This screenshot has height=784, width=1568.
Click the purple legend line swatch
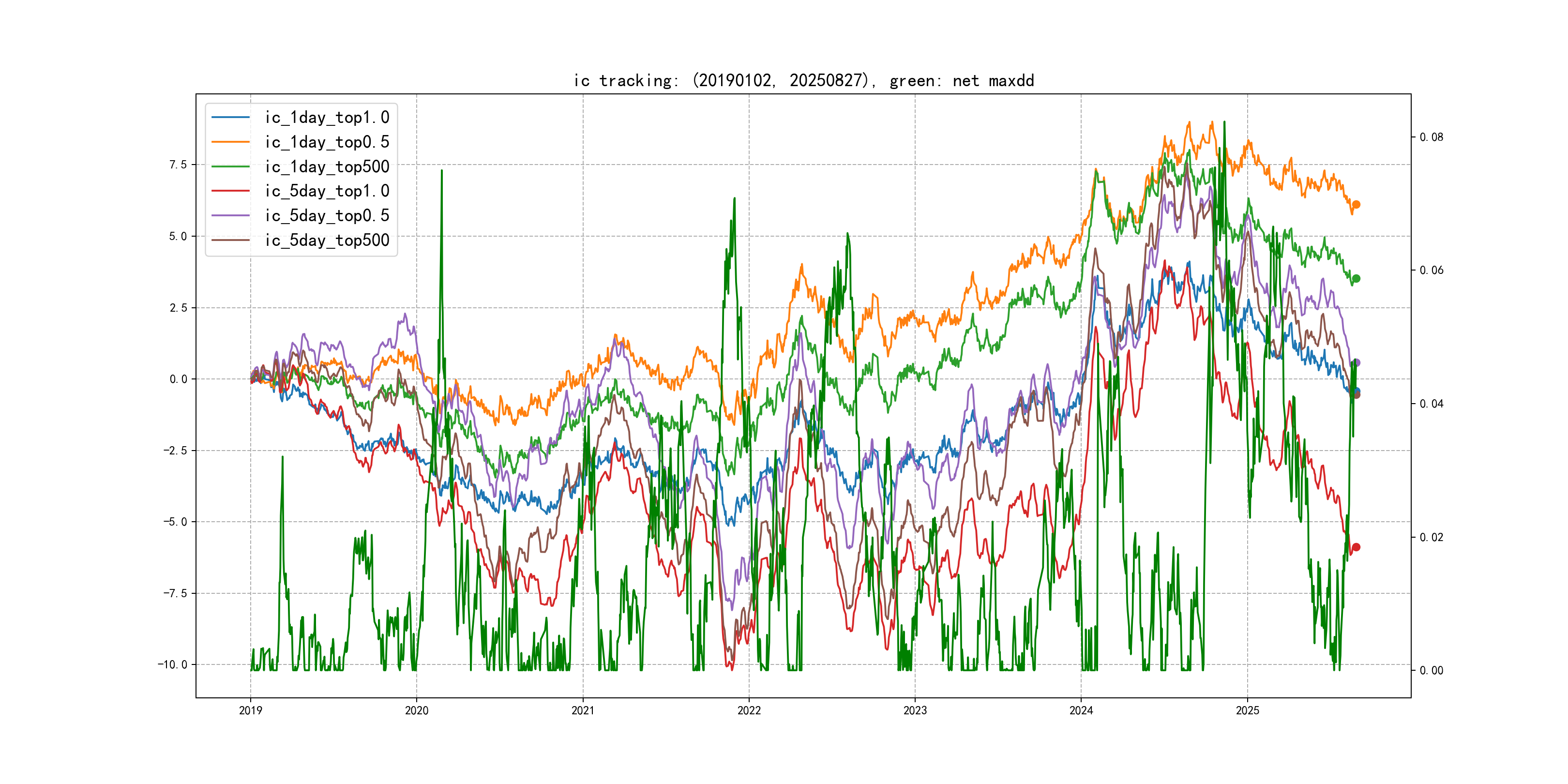tap(231, 215)
